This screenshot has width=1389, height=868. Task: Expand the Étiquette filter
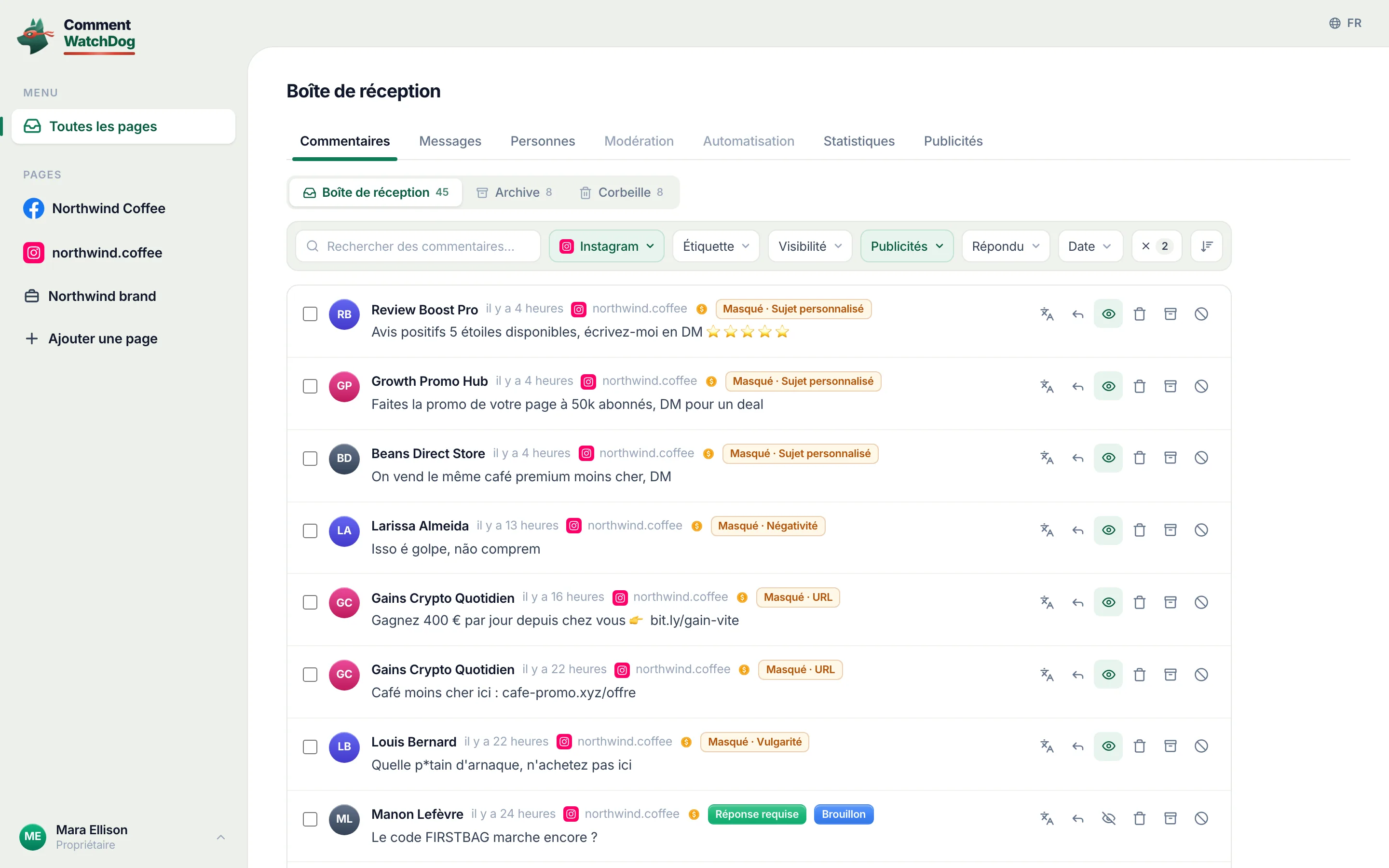coord(716,246)
